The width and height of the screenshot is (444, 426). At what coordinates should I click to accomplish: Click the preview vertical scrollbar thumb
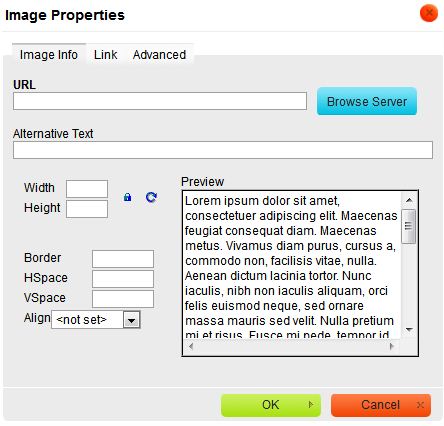(409, 226)
